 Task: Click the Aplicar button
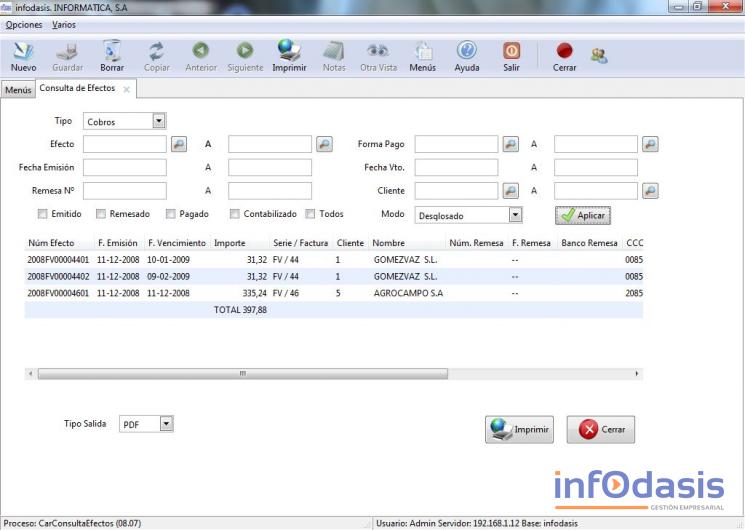(583, 215)
